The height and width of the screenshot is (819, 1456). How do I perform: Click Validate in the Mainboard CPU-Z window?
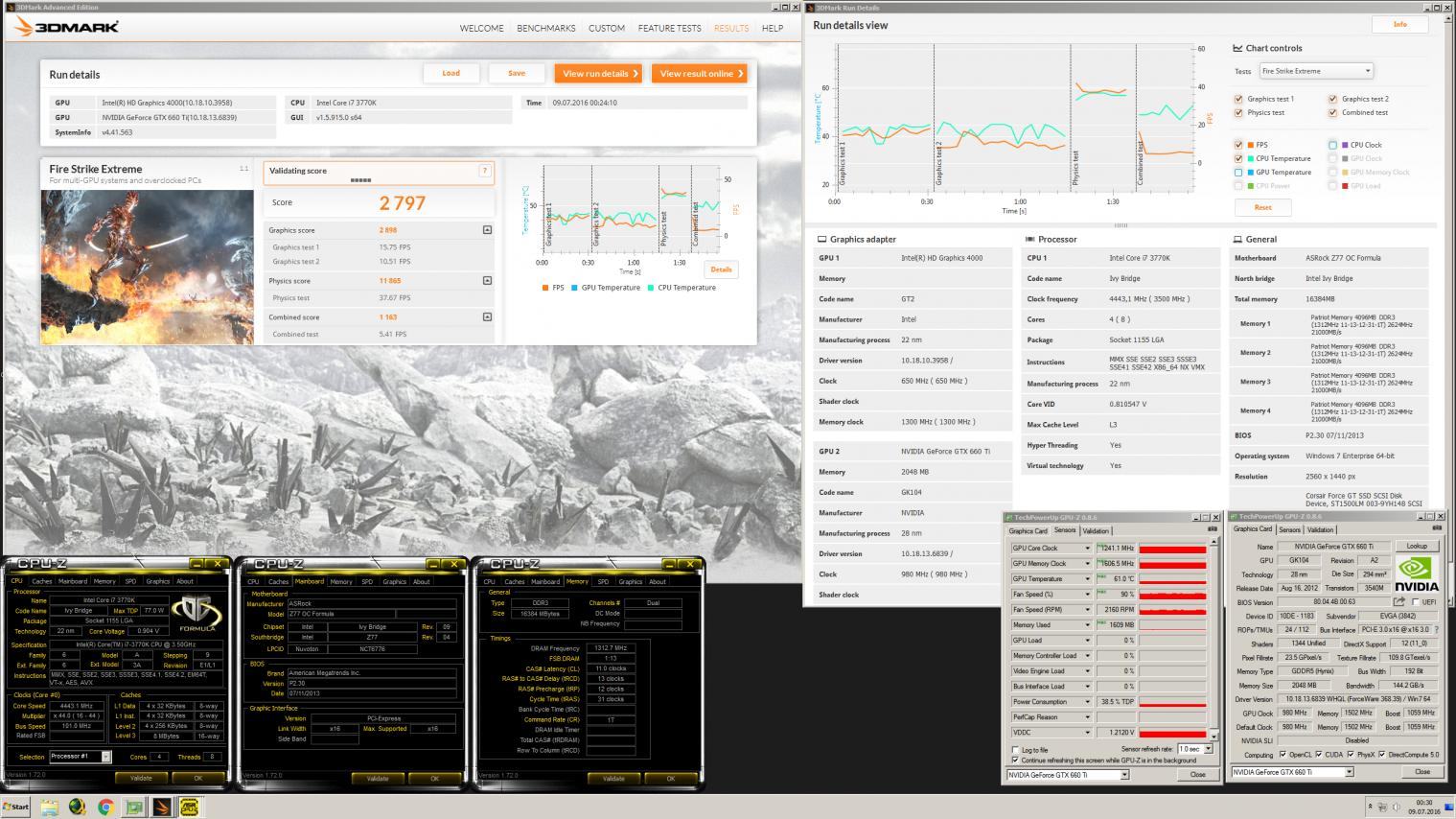click(x=378, y=779)
